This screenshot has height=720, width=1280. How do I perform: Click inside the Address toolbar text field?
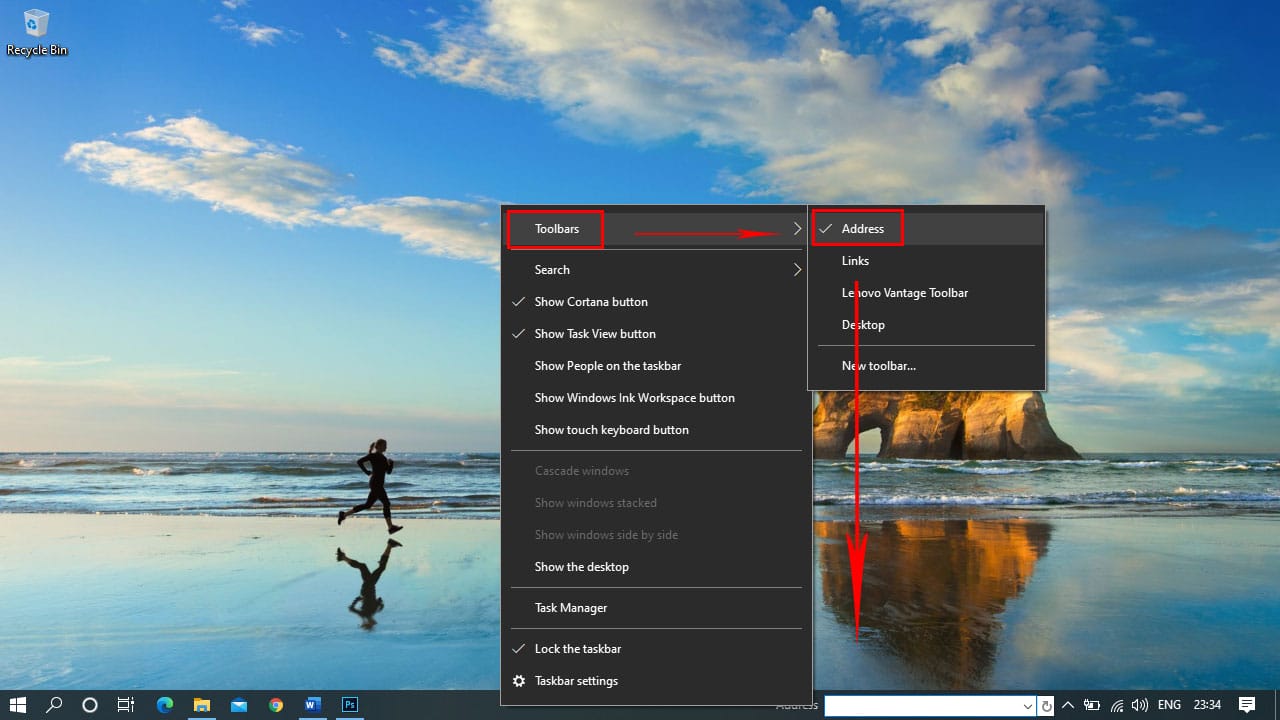pyautogui.click(x=920, y=706)
